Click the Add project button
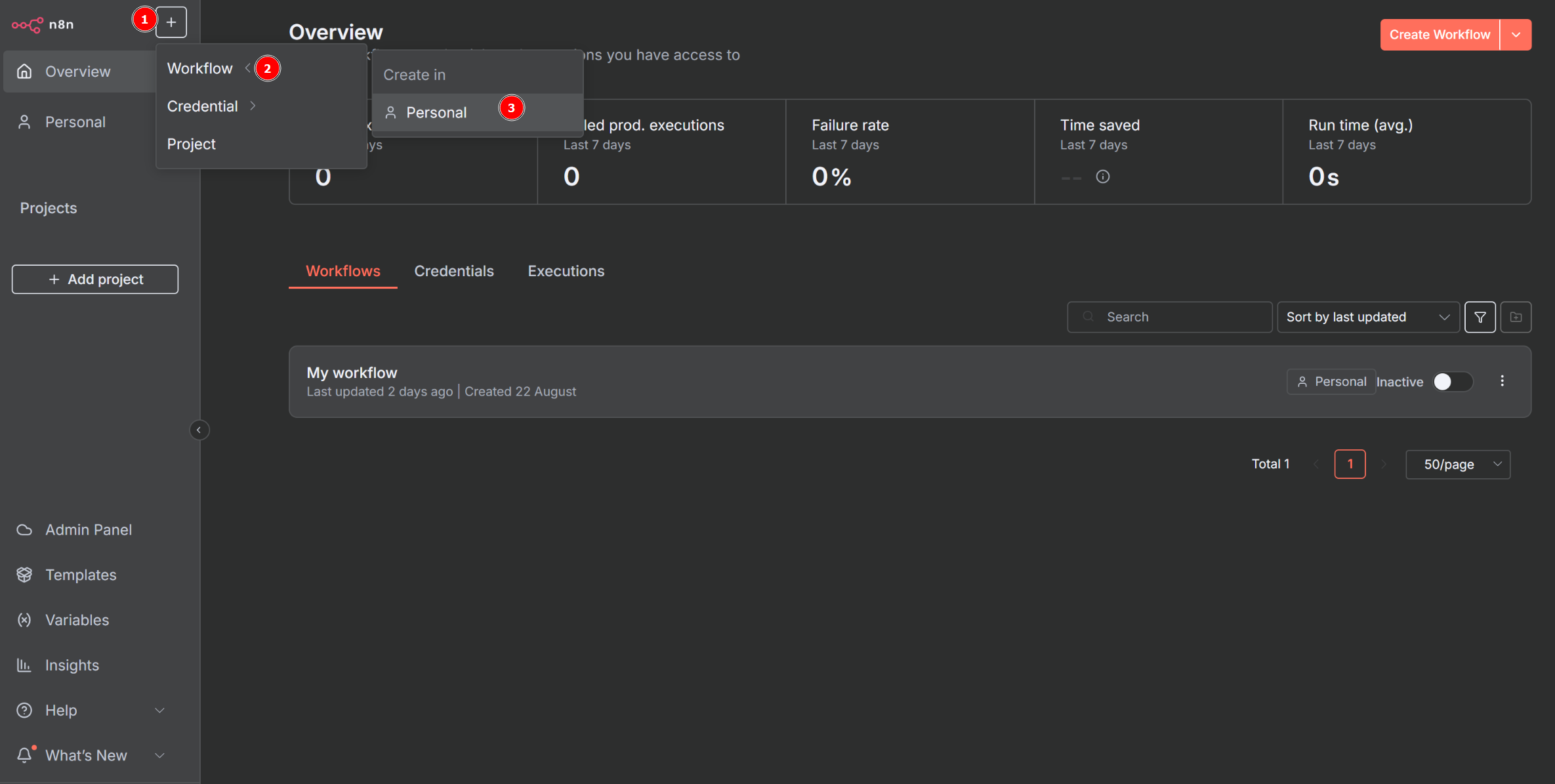1555x784 pixels. click(x=95, y=279)
